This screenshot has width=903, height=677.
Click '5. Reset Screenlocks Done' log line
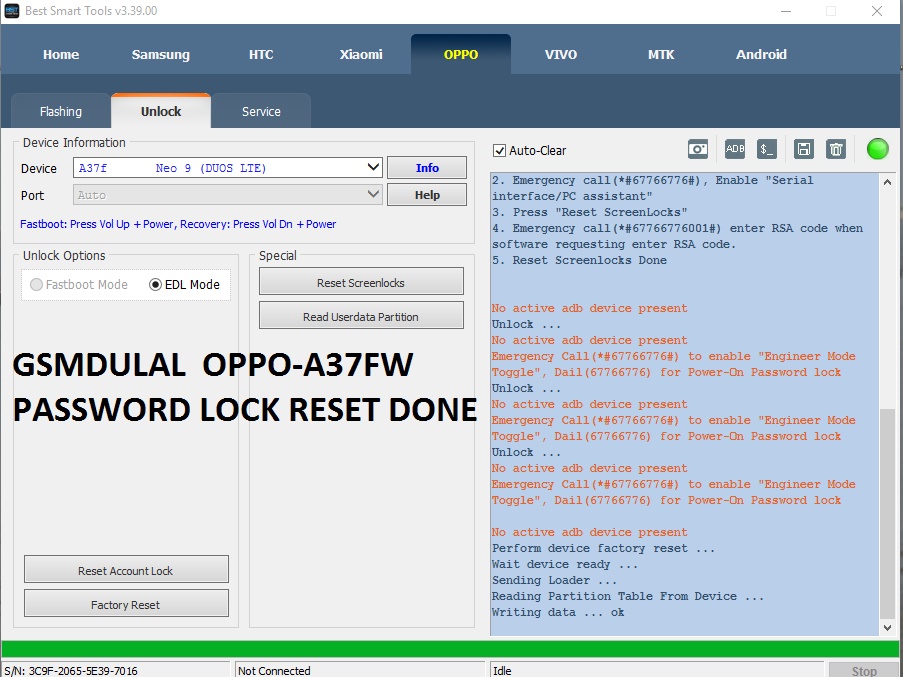pyautogui.click(x=579, y=260)
